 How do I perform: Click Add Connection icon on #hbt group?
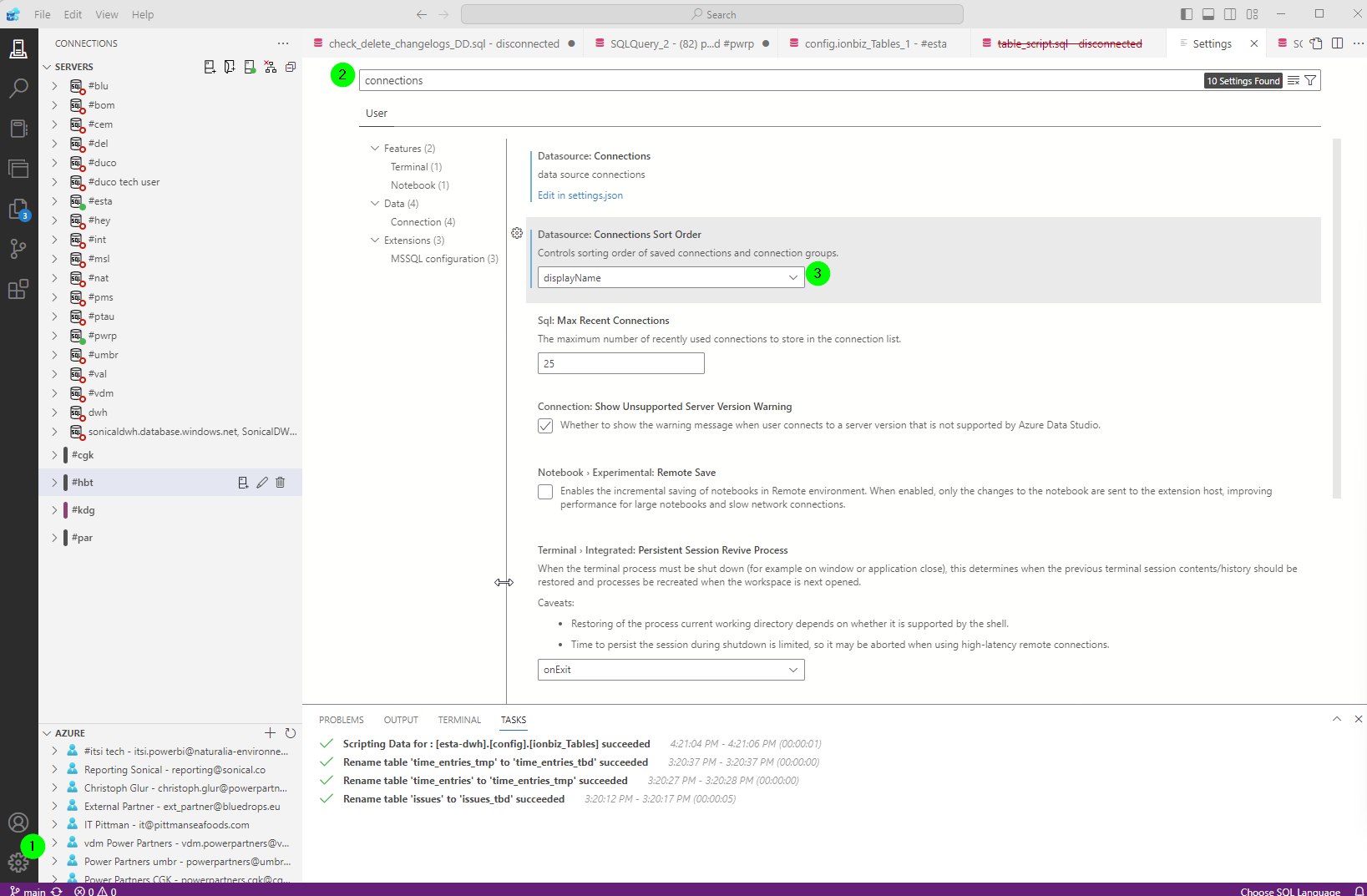(243, 483)
